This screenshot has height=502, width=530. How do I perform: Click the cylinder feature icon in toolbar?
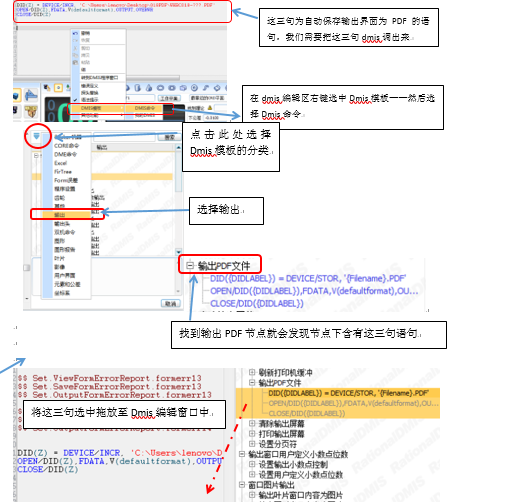coord(138,88)
